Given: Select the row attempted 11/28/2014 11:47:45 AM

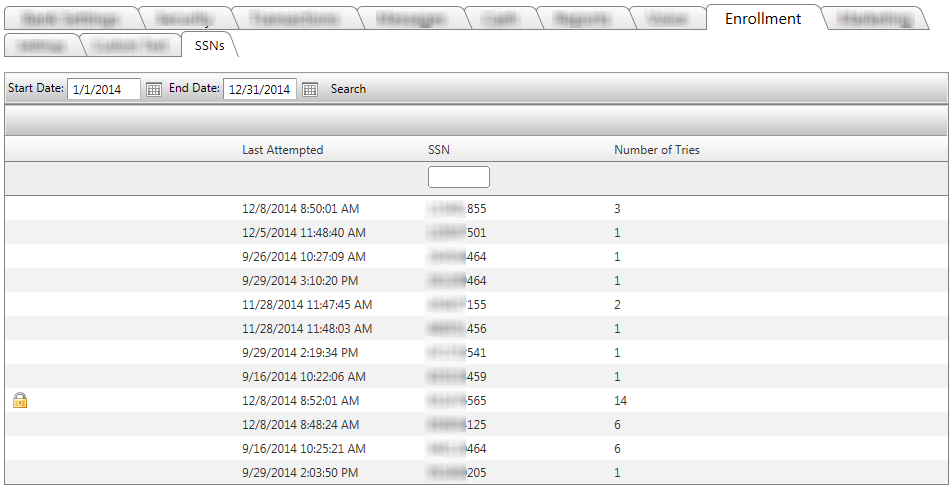Looking at the screenshot, I should tap(306, 305).
